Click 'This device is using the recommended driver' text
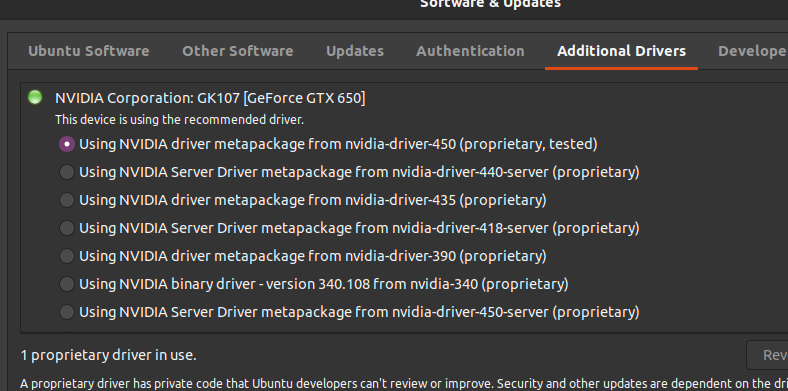This screenshot has width=788, height=391. [x=179, y=120]
